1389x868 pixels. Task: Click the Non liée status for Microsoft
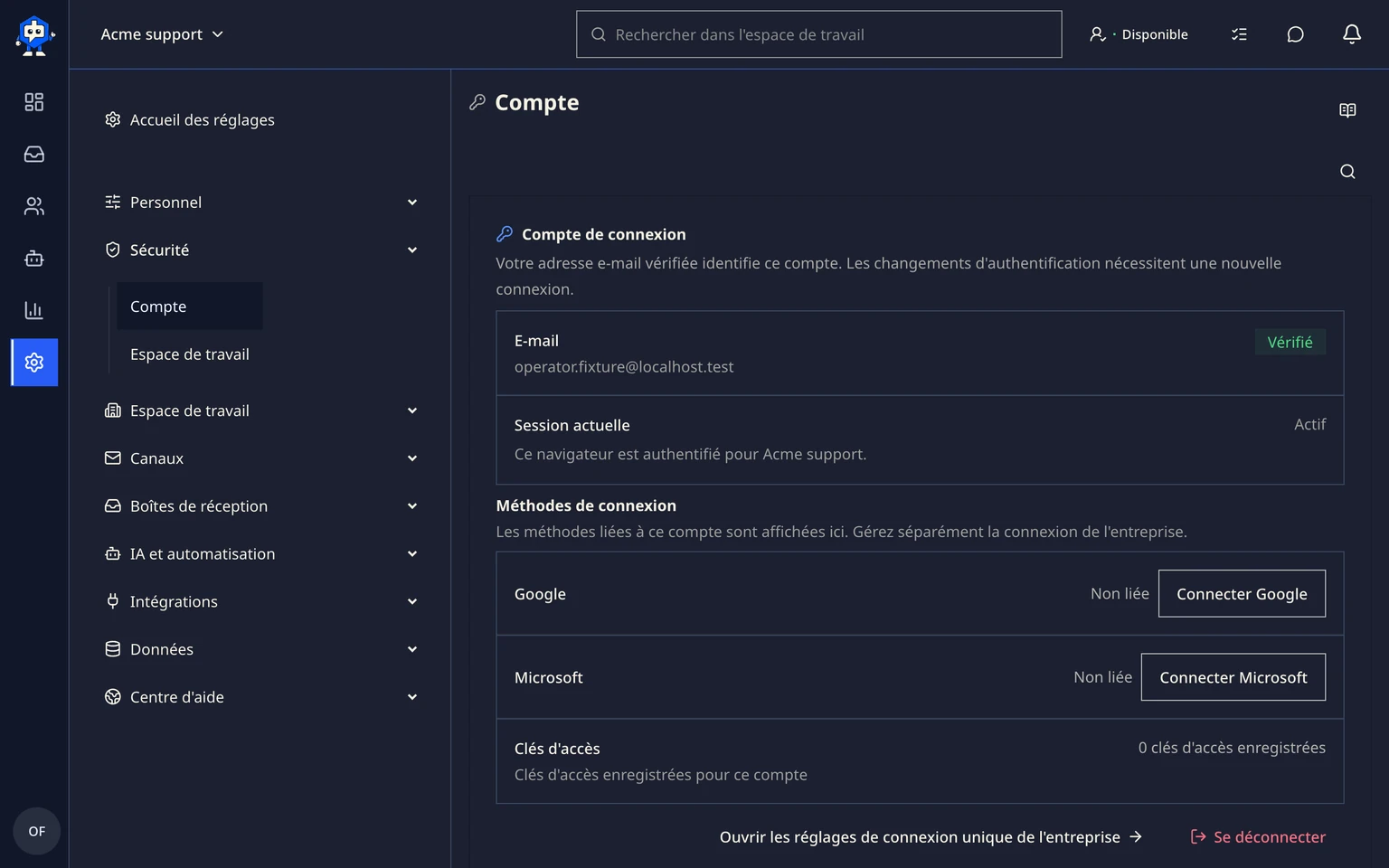(1102, 677)
